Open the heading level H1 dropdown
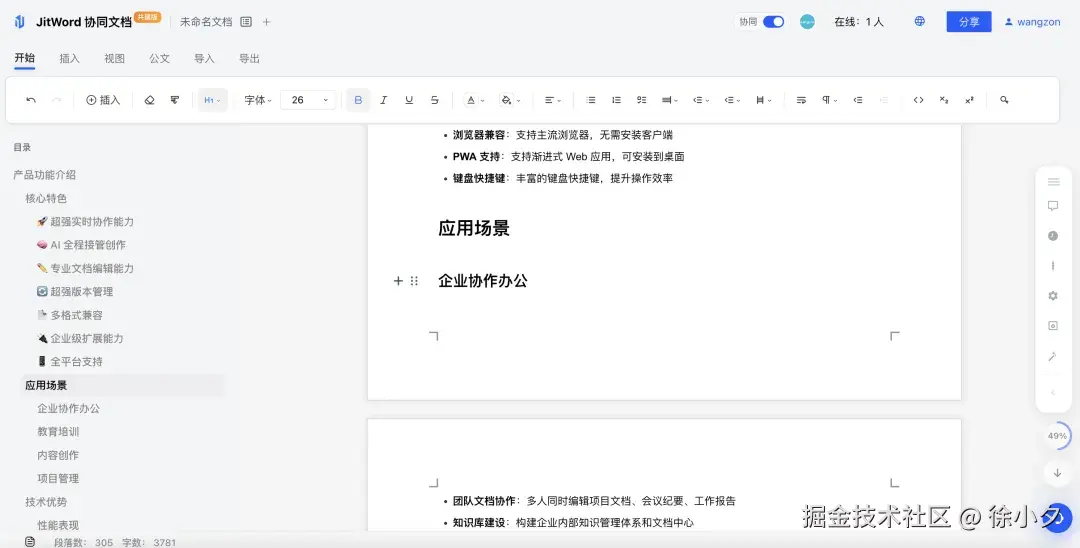Image resolution: width=1080 pixels, height=548 pixels. pyautogui.click(x=212, y=100)
